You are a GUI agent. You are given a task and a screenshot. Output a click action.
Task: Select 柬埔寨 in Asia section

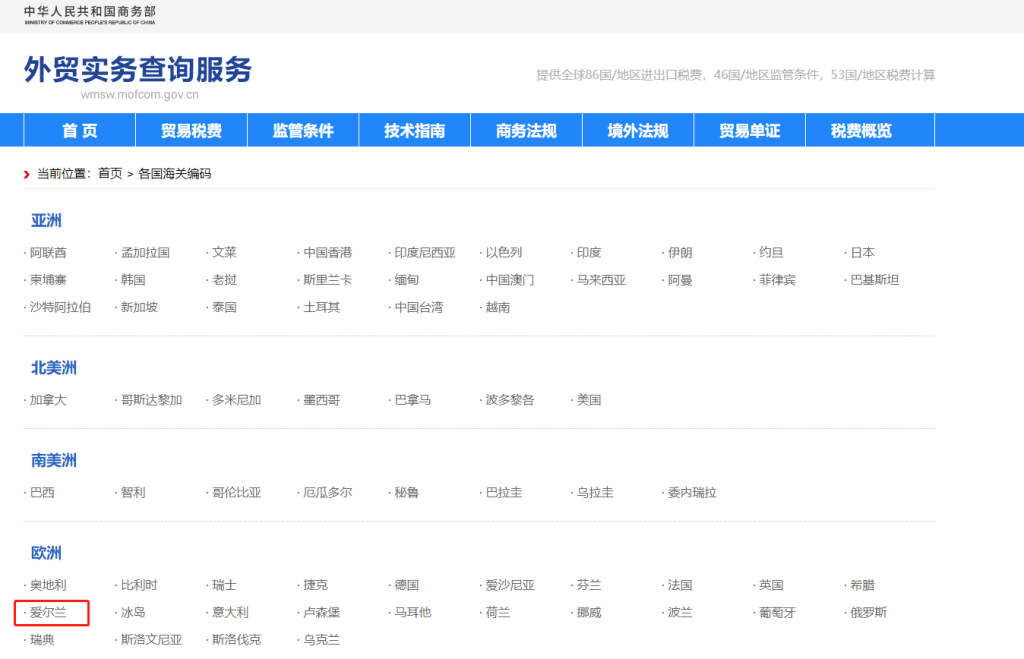48,280
